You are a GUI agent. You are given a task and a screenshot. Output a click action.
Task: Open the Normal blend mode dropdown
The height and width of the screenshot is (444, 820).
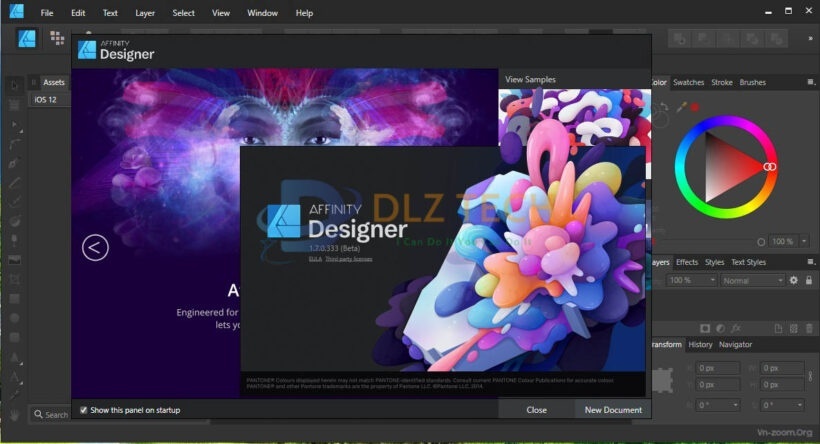pyautogui.click(x=752, y=280)
